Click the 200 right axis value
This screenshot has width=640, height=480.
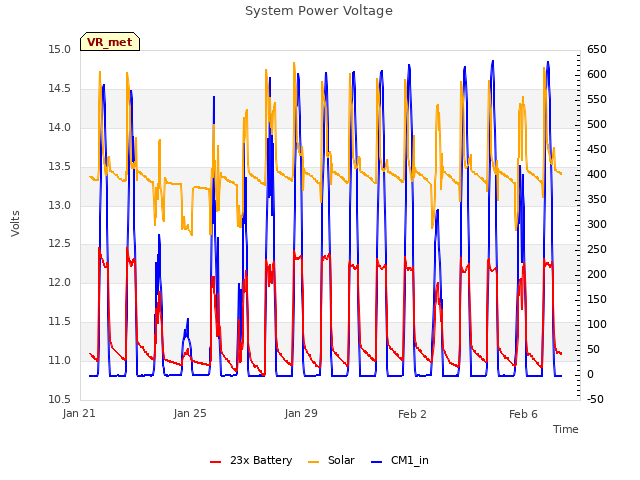coord(597,274)
